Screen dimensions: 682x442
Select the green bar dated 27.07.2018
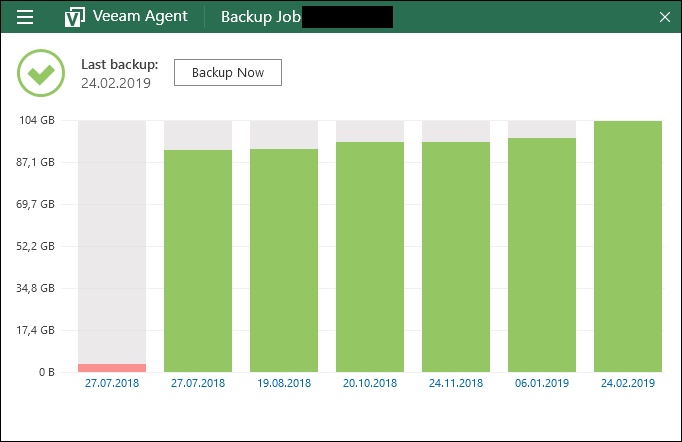point(198,261)
